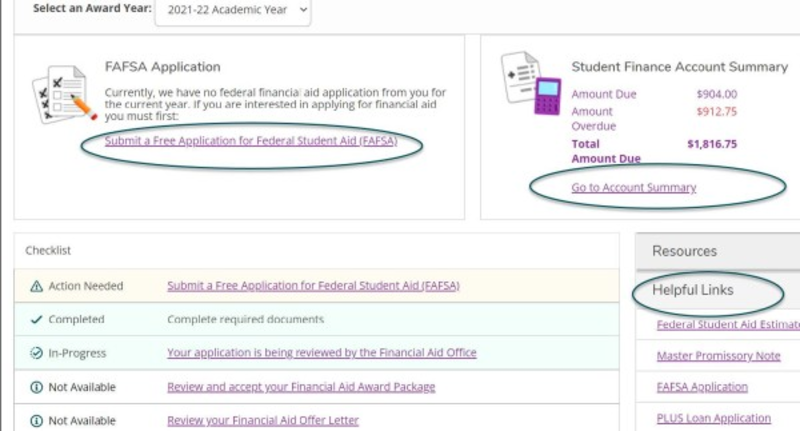Click info icon beside Offer Letter row

pyautogui.click(x=36, y=421)
